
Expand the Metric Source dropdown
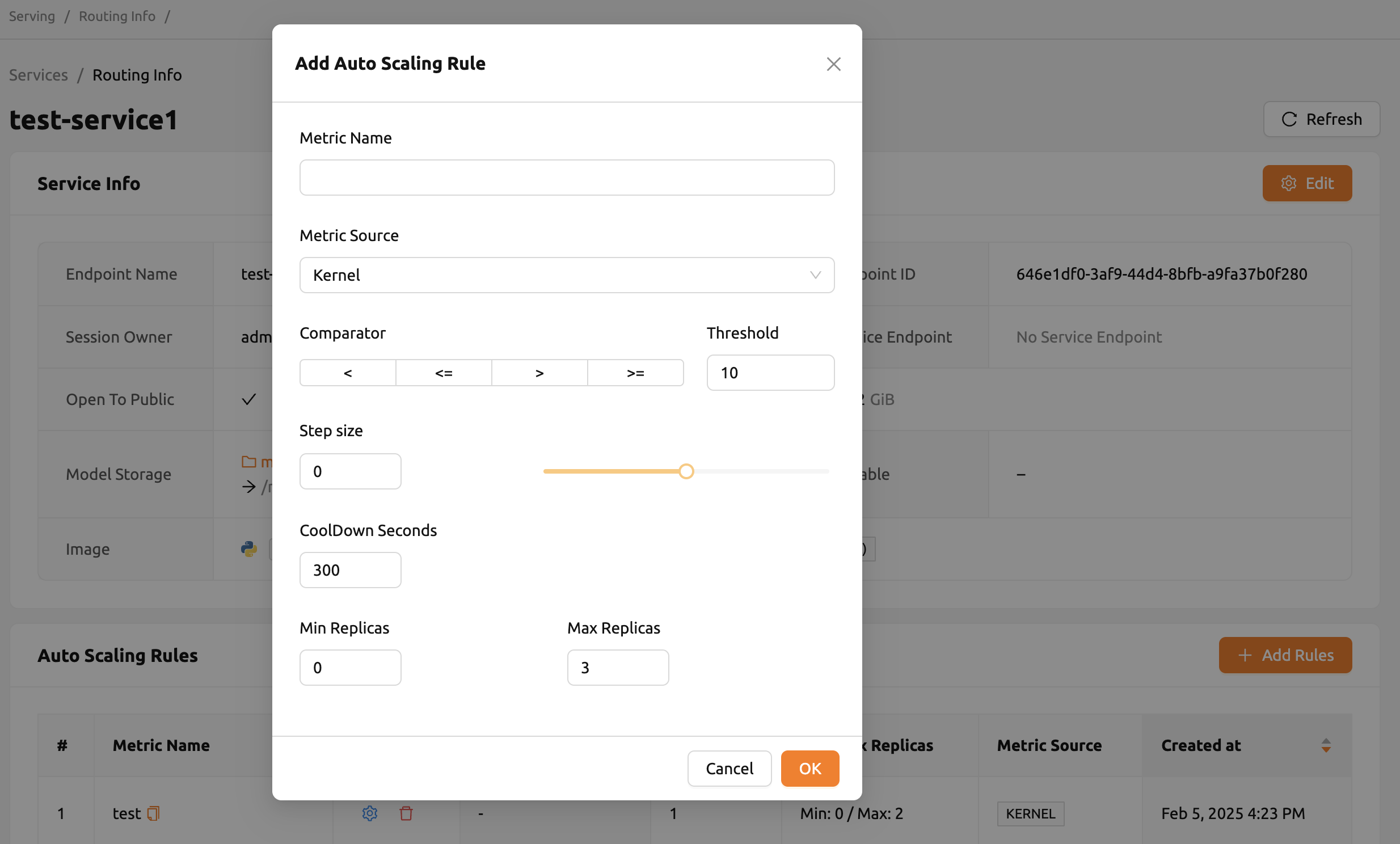(567, 274)
